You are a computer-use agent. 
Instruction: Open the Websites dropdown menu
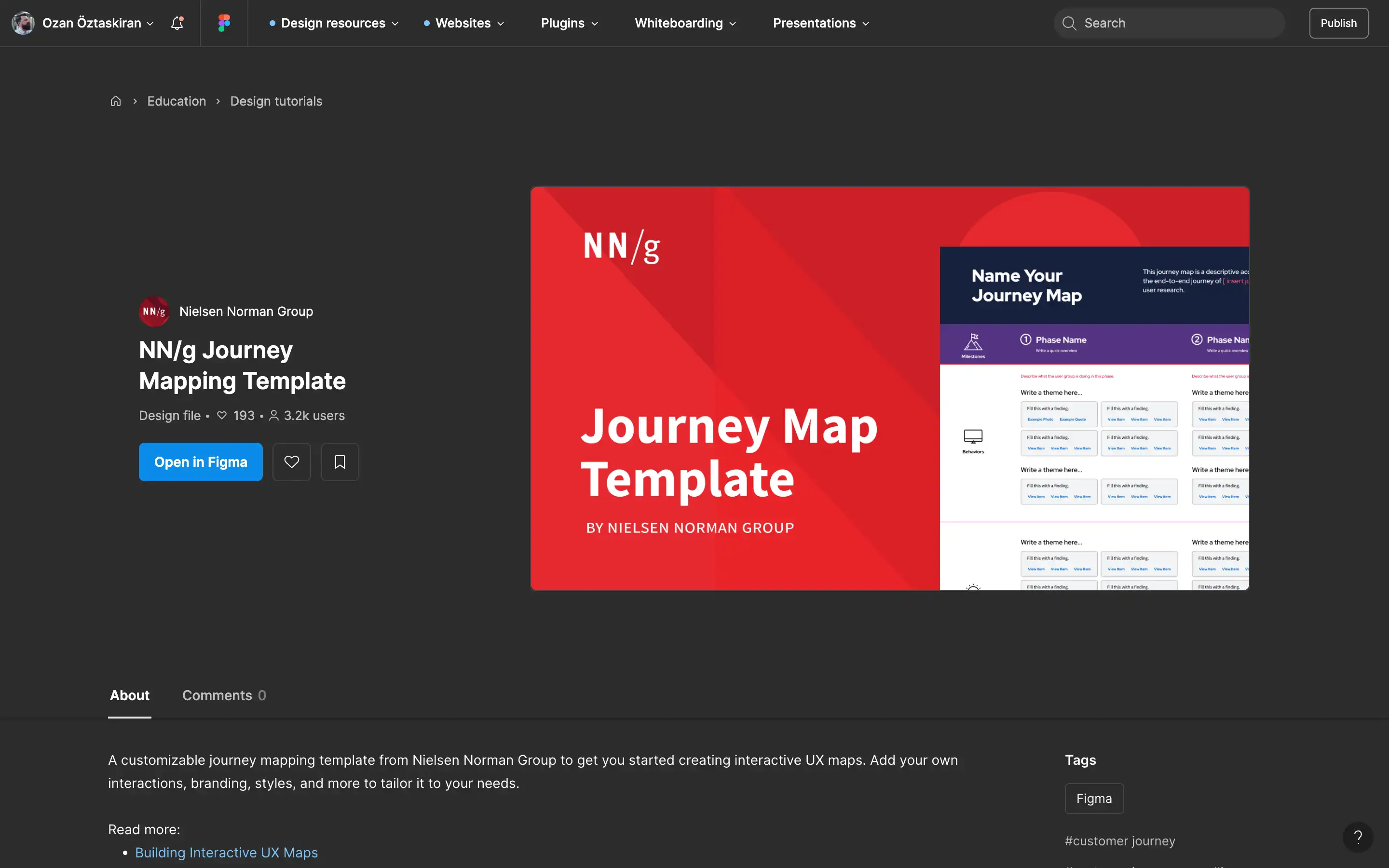[464, 23]
